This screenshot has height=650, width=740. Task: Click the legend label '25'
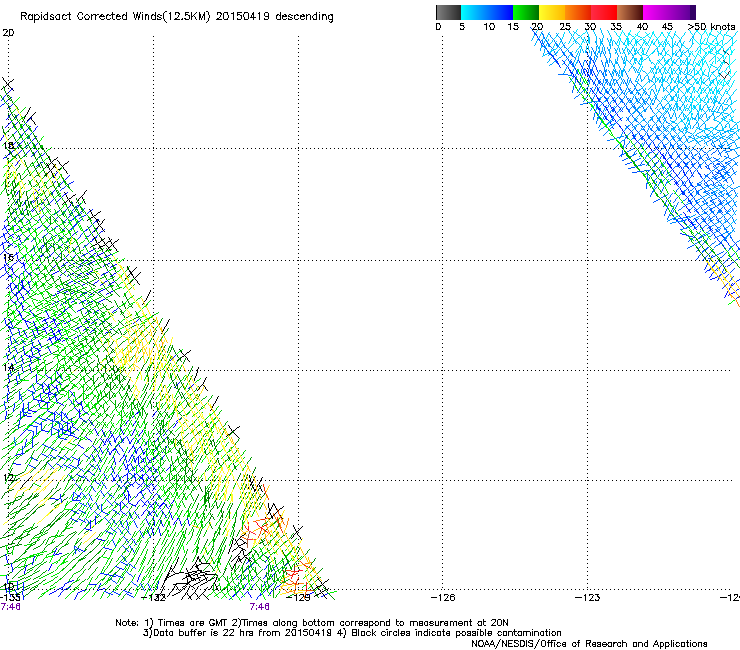click(565, 27)
